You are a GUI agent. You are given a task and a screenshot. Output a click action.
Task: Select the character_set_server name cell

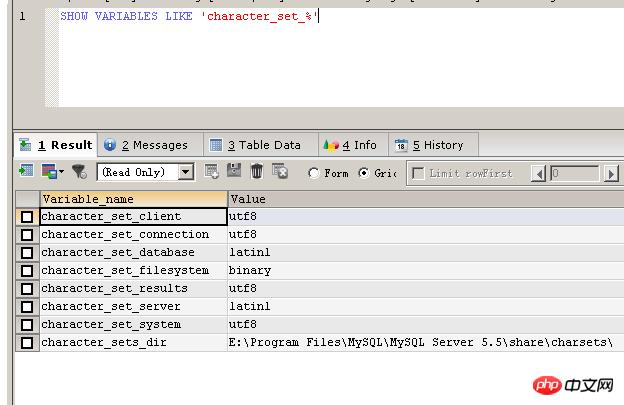[x=134, y=306]
